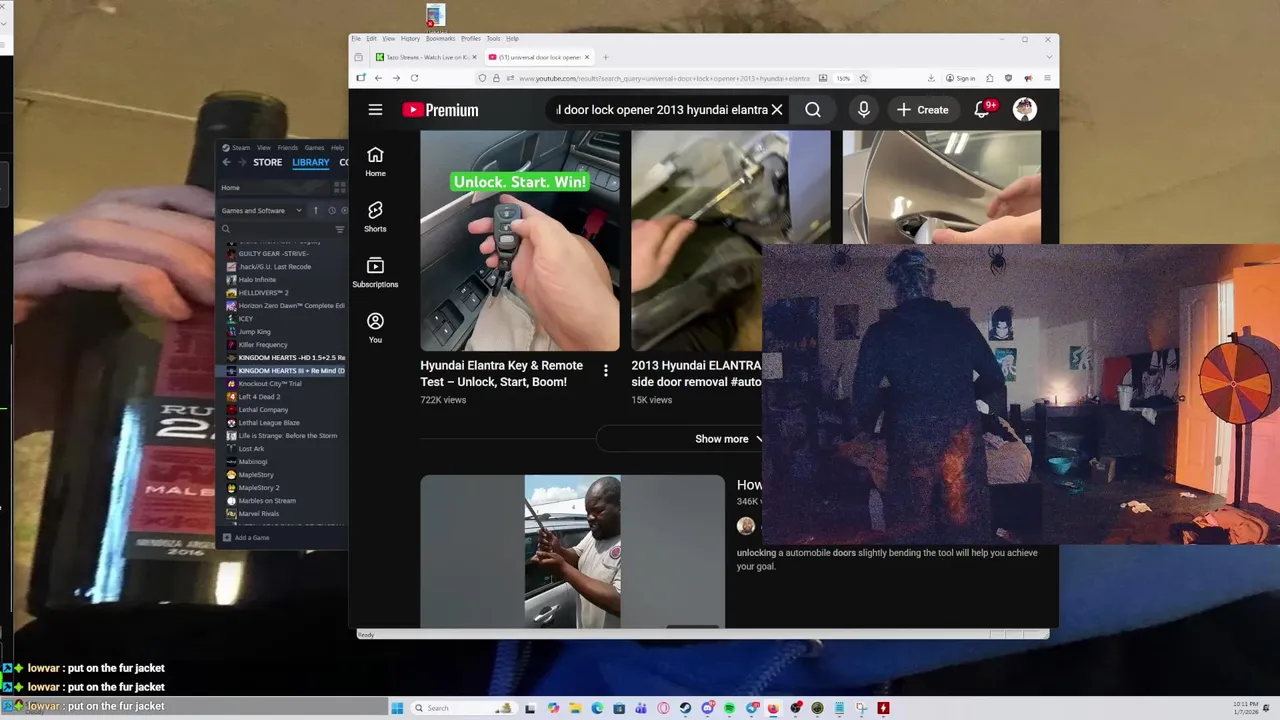This screenshot has height=720, width=1280.
Task: Click the Firefox extensions puzzle icon
Action: pyautogui.click(x=989, y=78)
